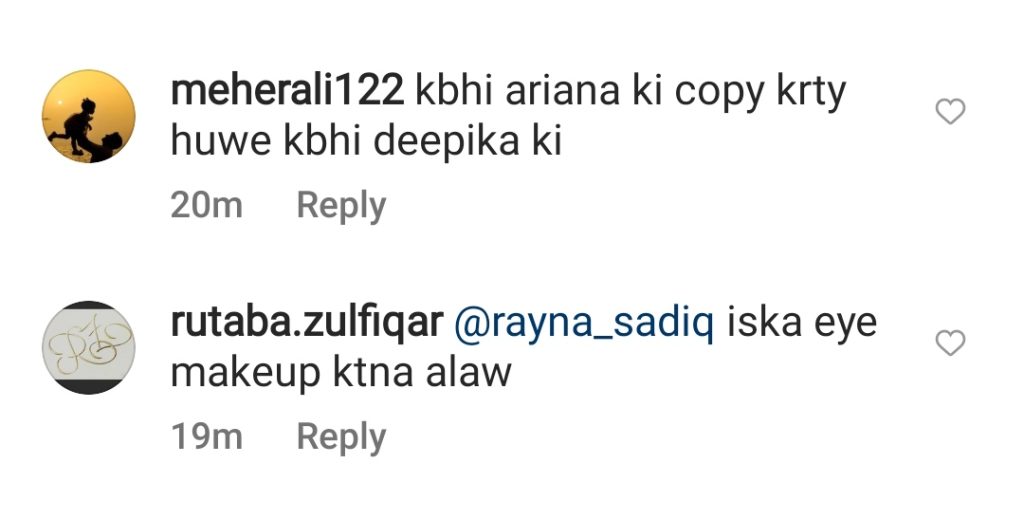Like meherali122's comment with the heart
The width and height of the screenshot is (1024, 519).
point(950,112)
